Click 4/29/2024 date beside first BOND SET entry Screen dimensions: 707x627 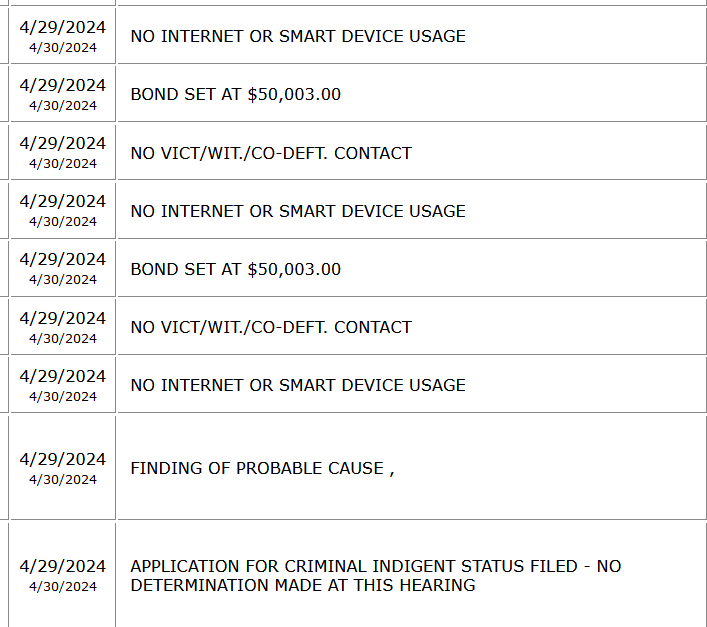(62, 85)
